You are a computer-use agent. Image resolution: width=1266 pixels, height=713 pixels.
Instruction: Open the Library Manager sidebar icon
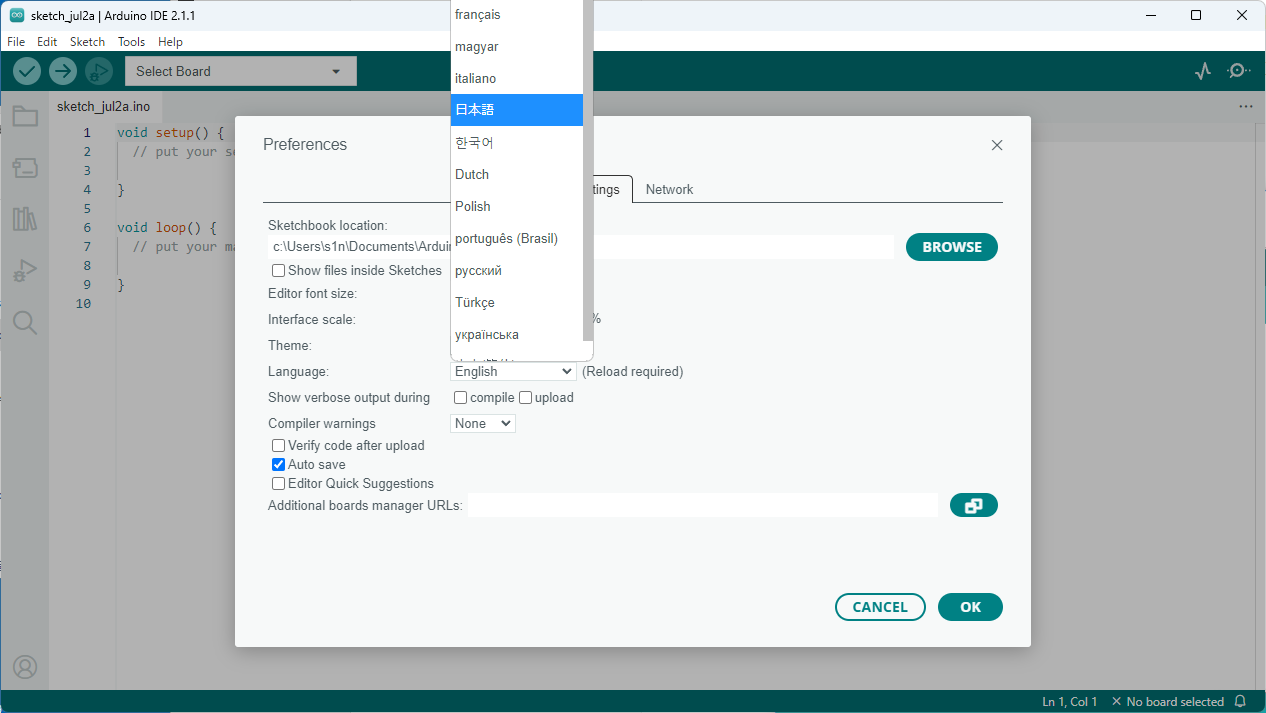pyautogui.click(x=25, y=219)
